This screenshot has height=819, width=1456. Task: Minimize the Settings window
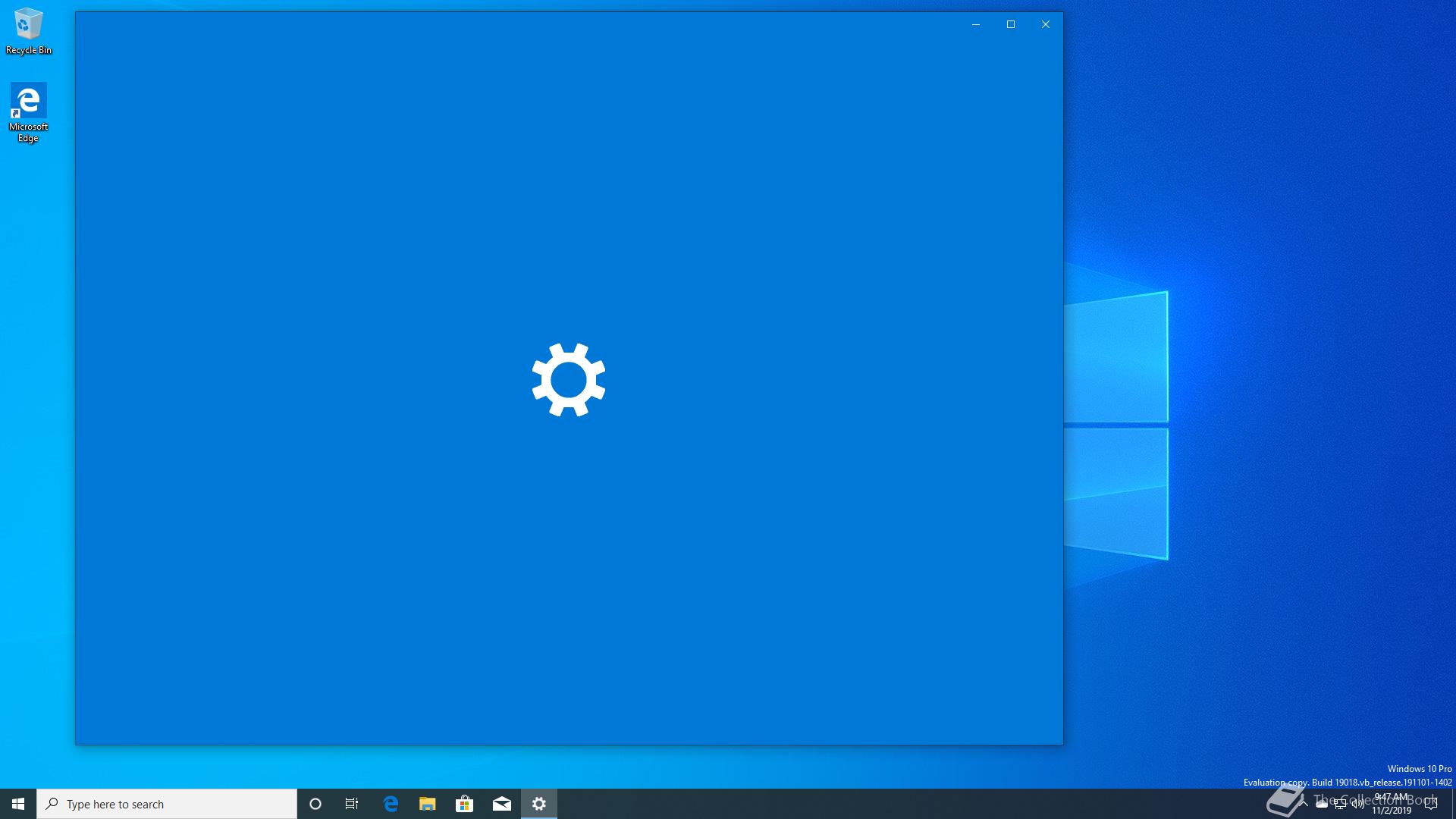[x=976, y=24]
